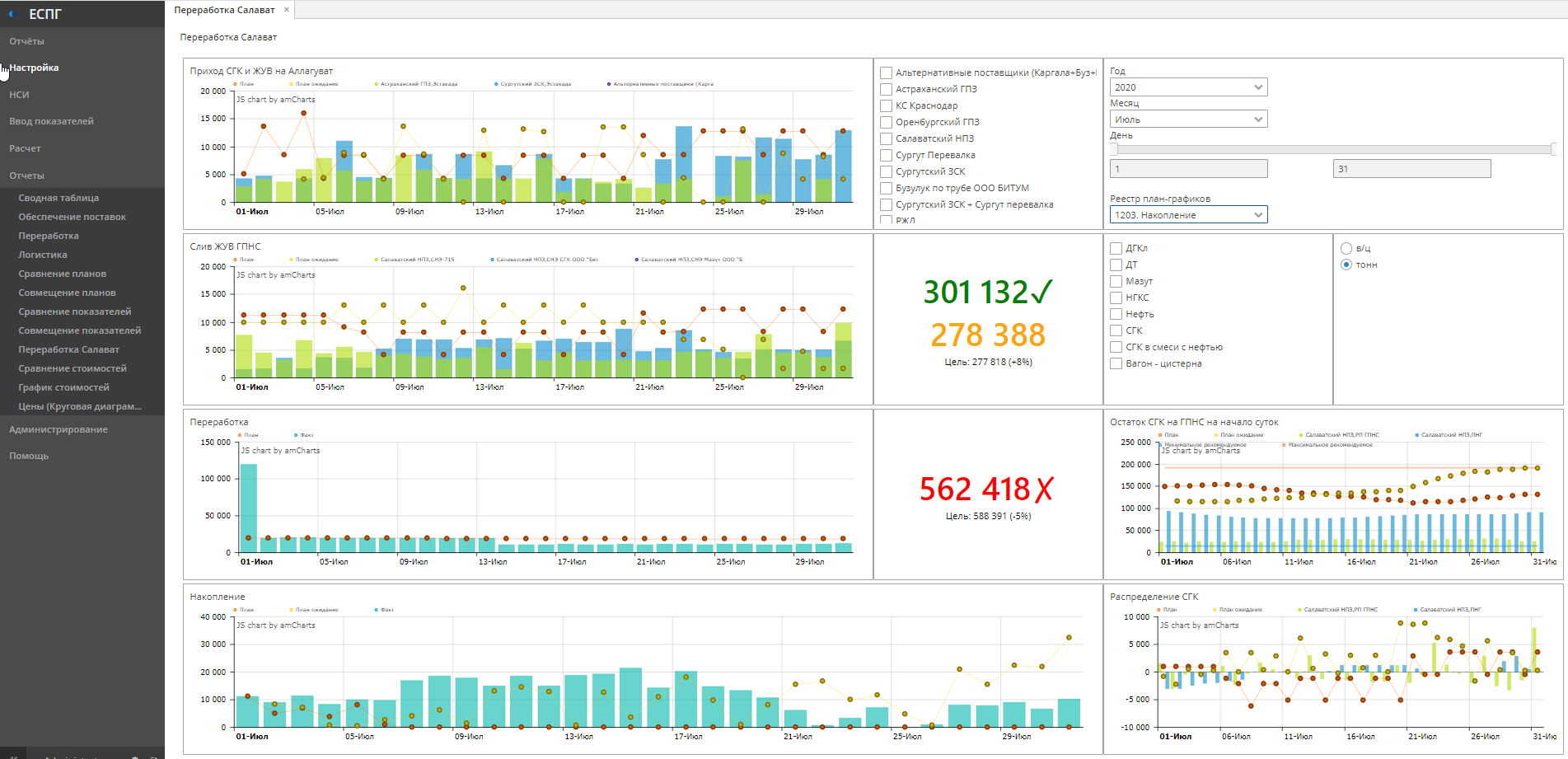Check the ДГКл product checkbox
1568x759 pixels.
(x=1116, y=248)
